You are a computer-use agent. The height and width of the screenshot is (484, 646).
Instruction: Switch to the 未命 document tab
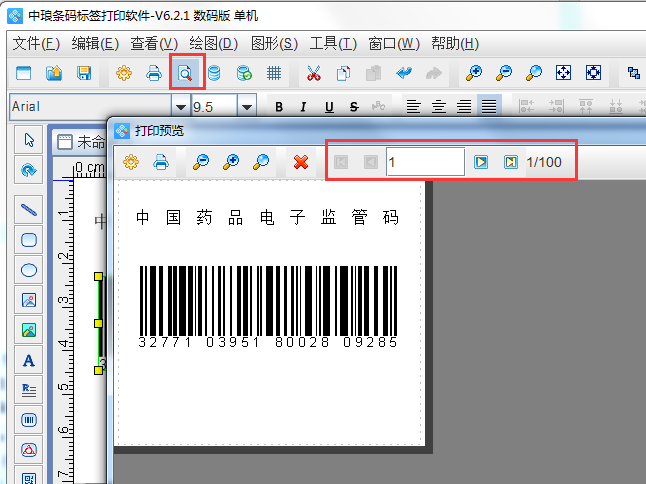82,142
